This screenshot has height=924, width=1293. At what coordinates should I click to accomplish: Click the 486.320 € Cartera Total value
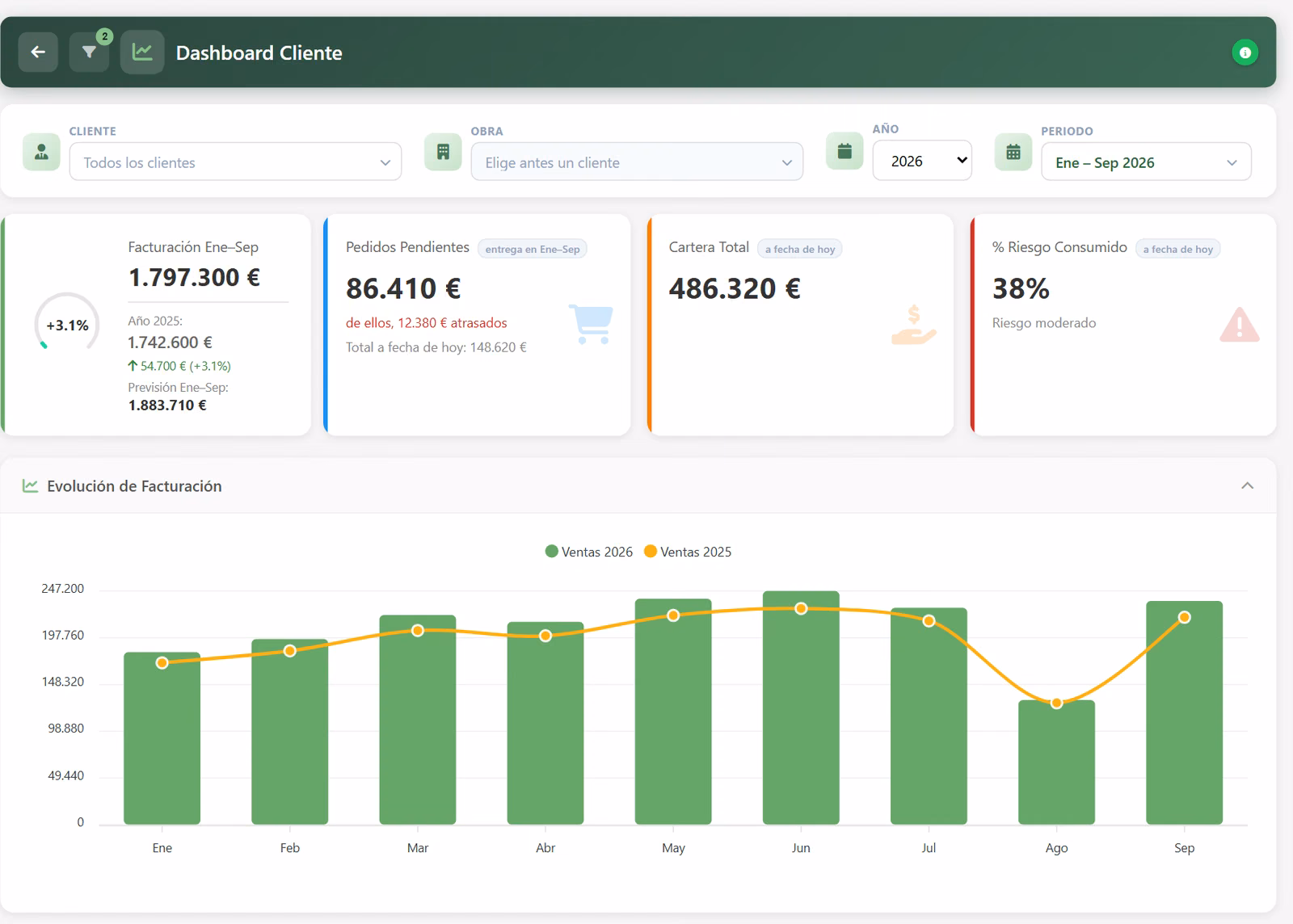[735, 288]
